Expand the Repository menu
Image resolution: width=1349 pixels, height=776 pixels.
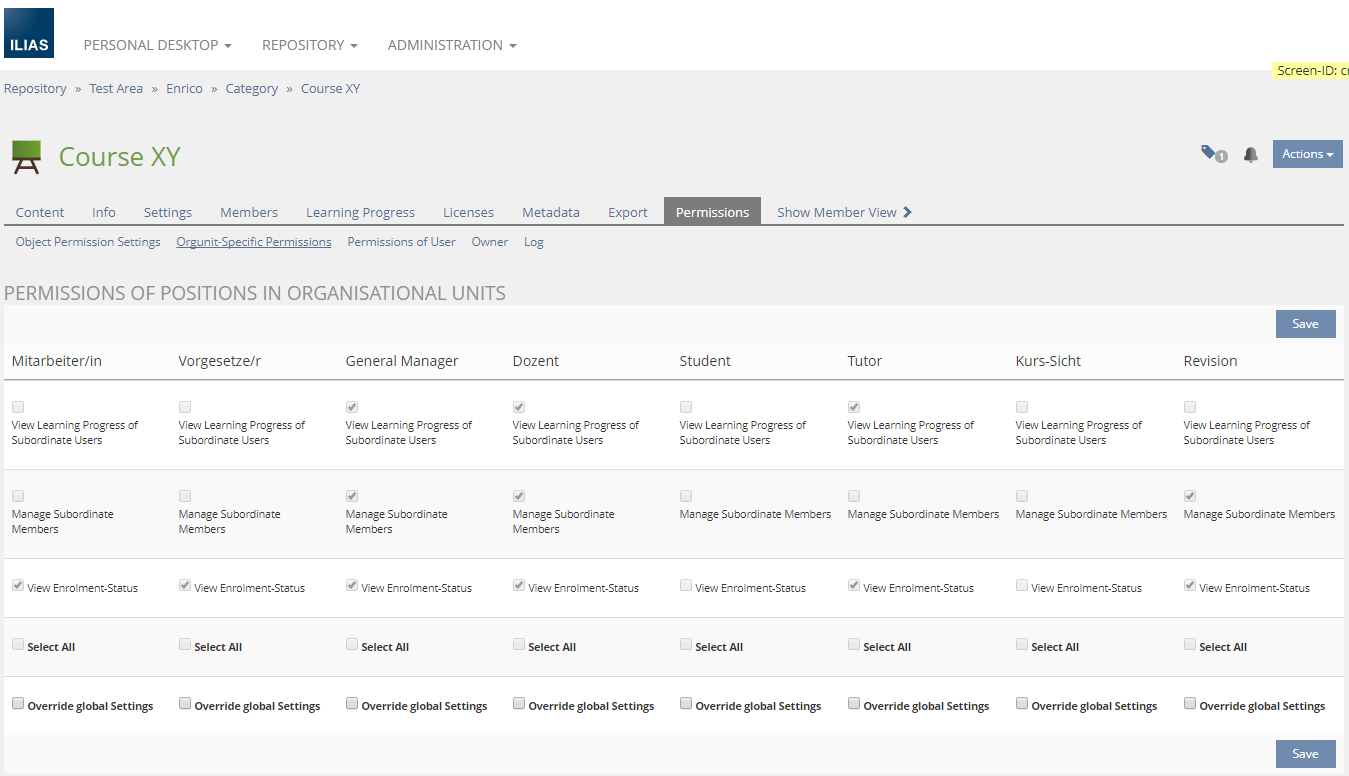(x=309, y=45)
